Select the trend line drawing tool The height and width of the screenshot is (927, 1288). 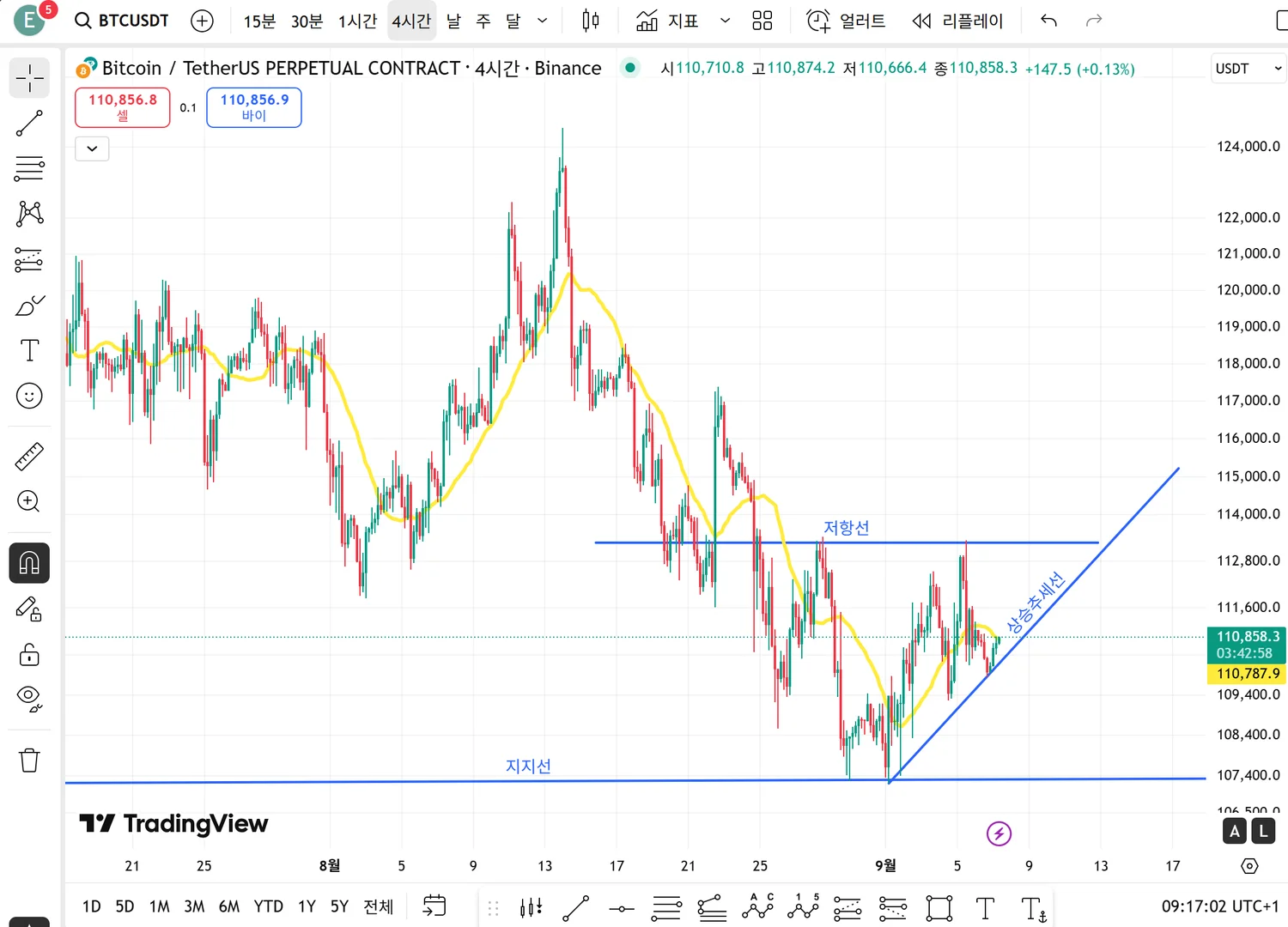coord(29,124)
